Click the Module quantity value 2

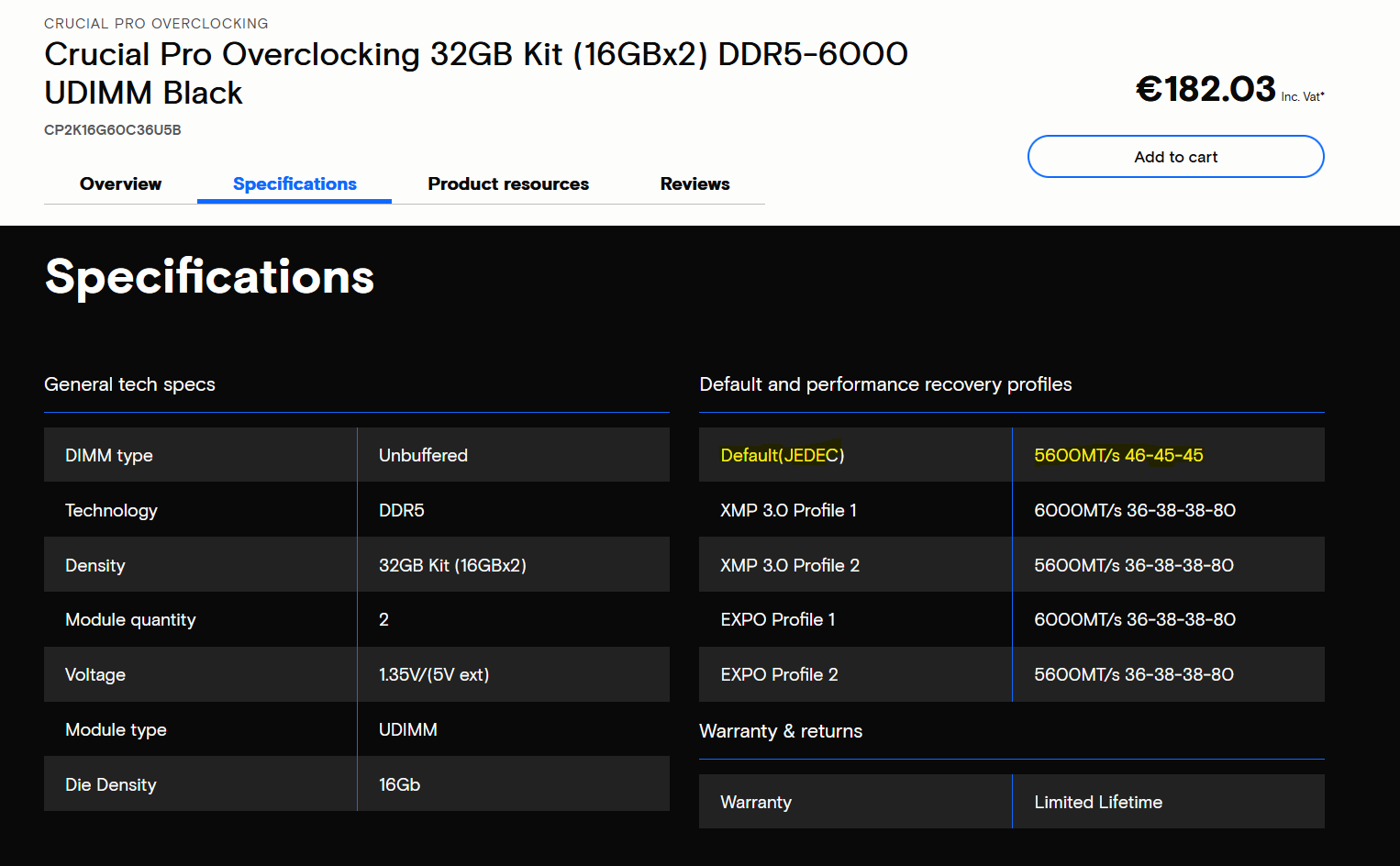pos(383,619)
